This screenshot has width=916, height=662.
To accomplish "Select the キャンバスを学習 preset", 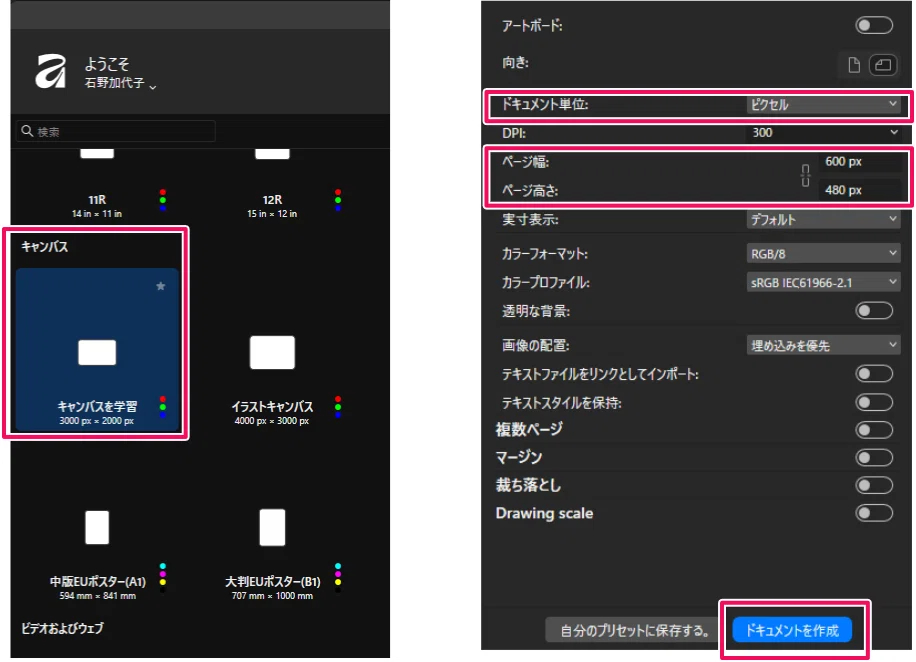I will click(97, 350).
